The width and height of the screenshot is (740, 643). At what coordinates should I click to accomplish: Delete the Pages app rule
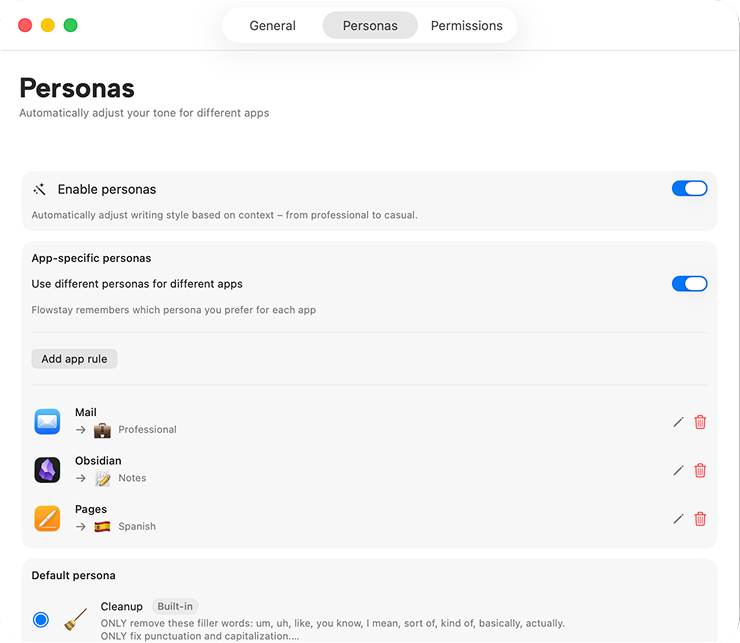pos(700,519)
